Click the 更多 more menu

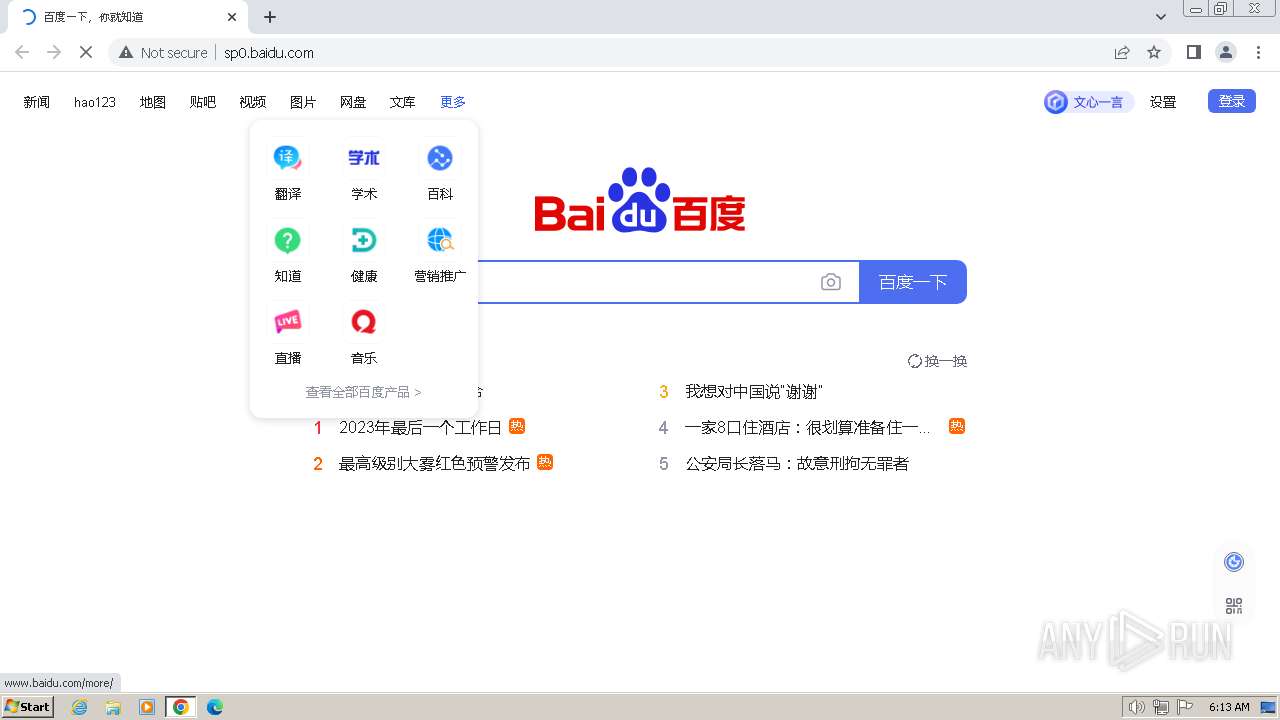click(x=453, y=102)
